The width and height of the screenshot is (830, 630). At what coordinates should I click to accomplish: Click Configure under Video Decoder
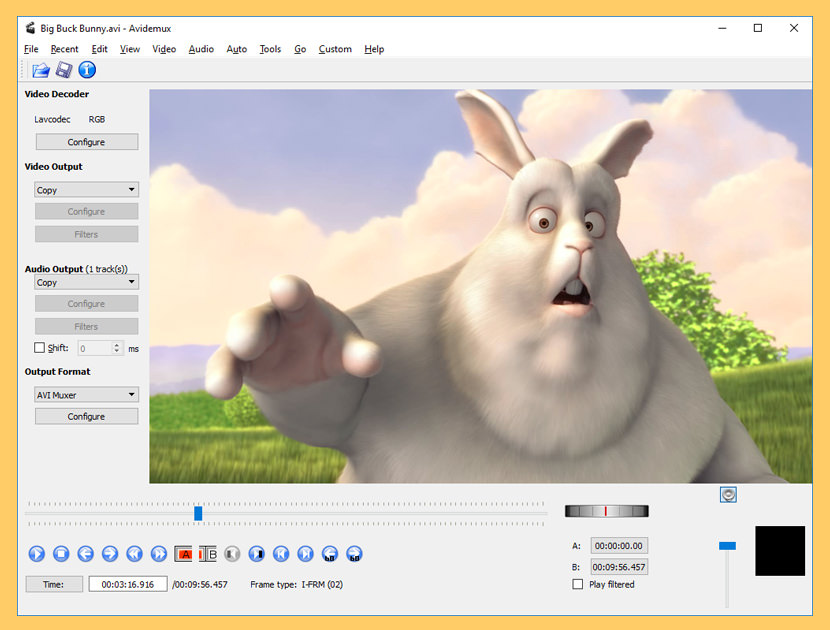click(x=87, y=142)
